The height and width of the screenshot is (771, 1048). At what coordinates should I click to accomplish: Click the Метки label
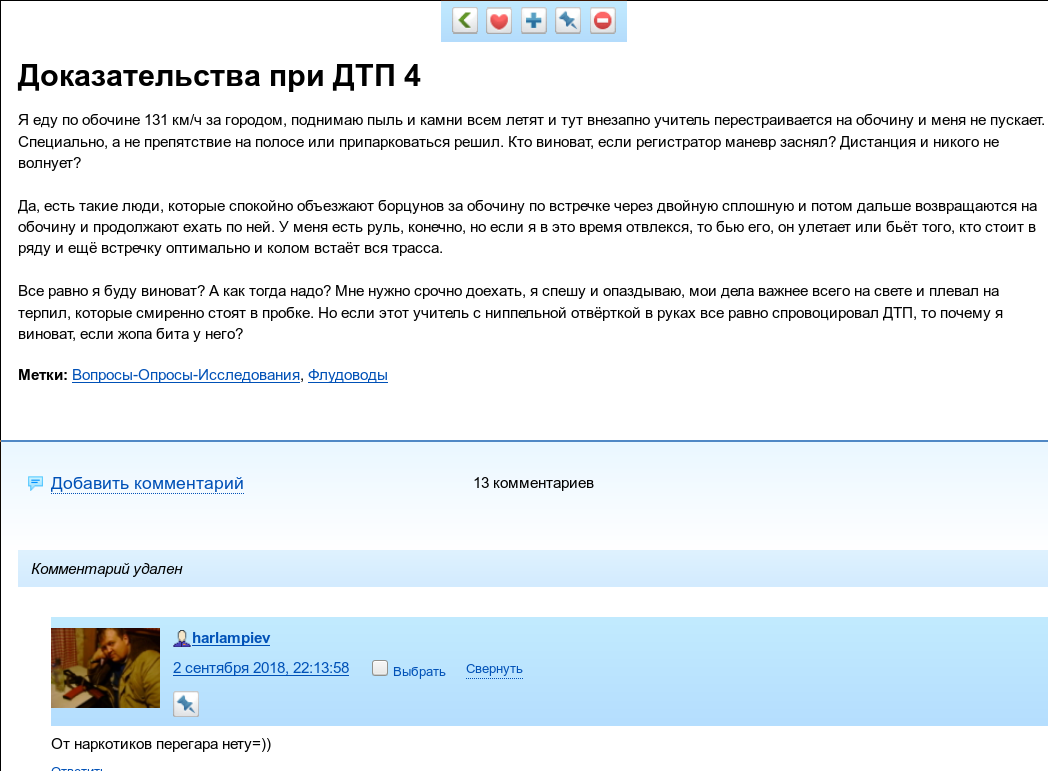[43, 375]
